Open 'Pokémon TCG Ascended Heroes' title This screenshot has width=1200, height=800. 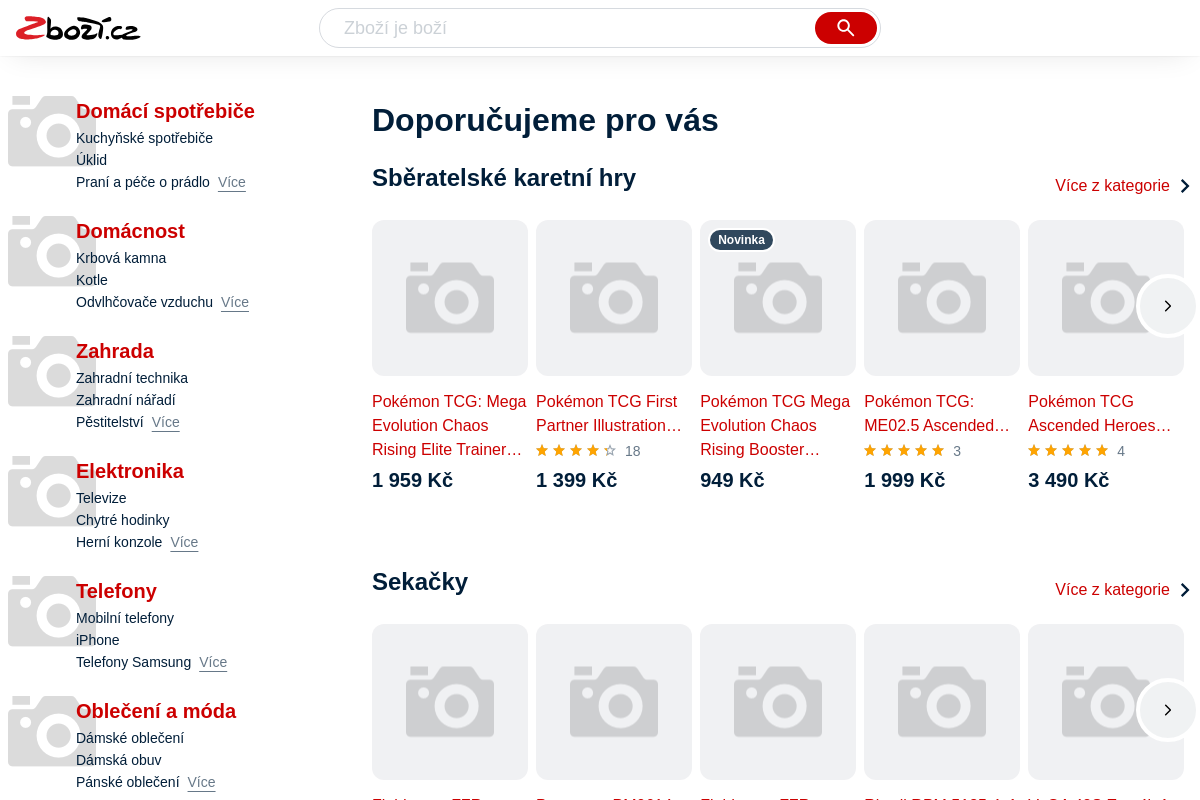pos(1100,414)
